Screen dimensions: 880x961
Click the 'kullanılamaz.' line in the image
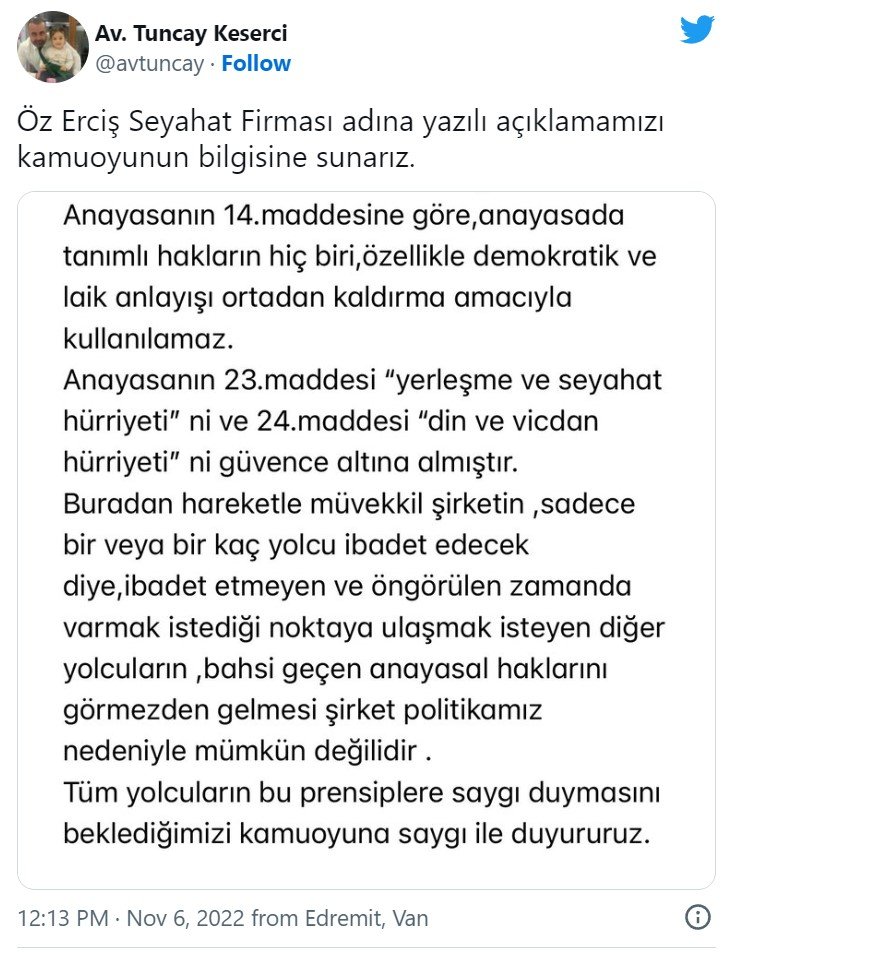coord(147,338)
